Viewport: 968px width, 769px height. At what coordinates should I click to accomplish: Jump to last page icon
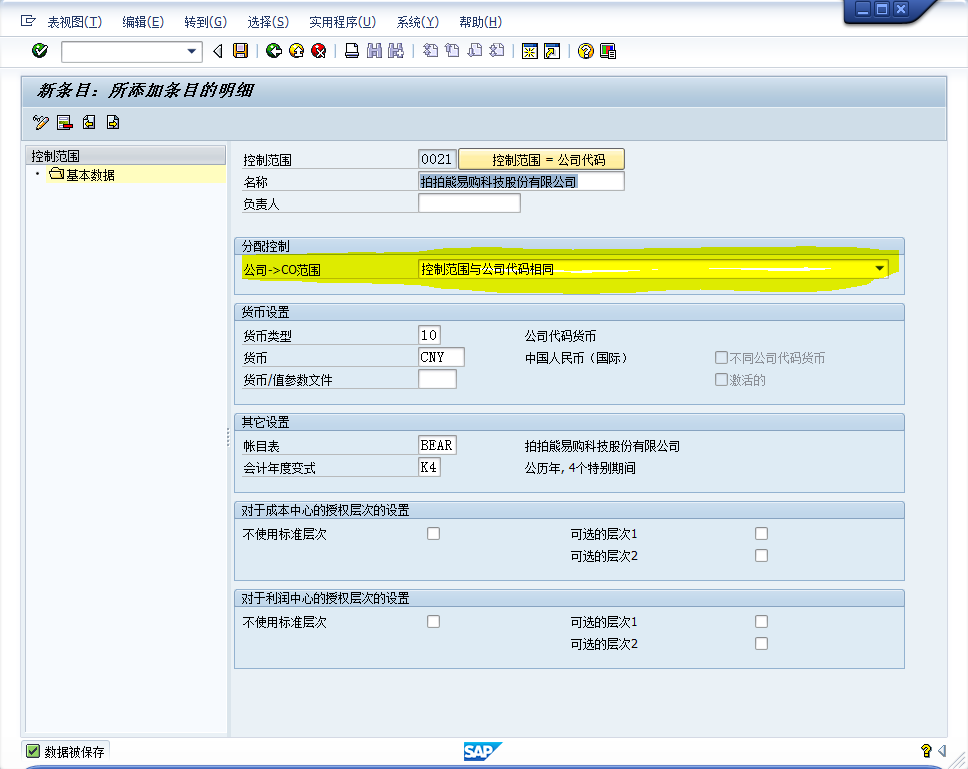pos(496,51)
